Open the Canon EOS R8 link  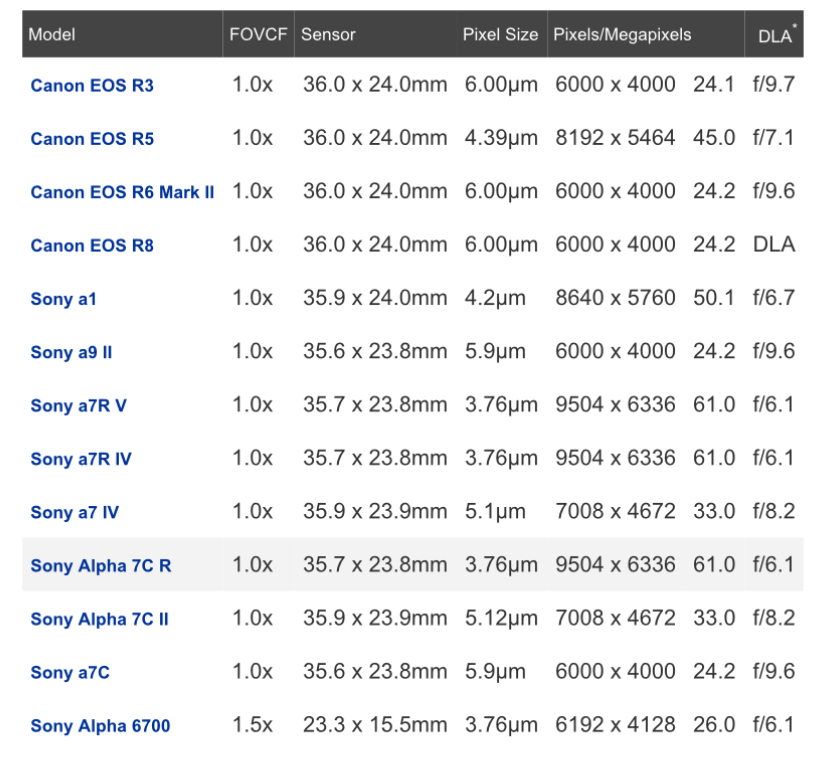(92, 245)
